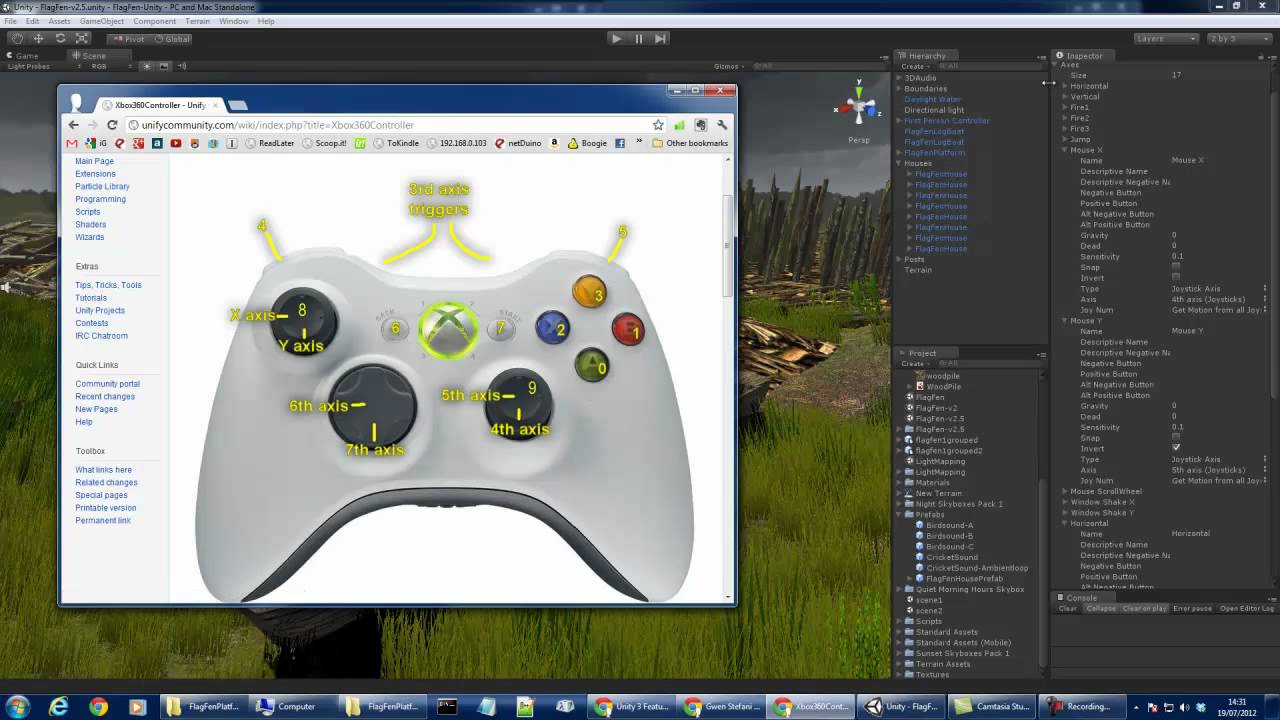This screenshot has height=720, width=1280.
Task: Click the Tutorials wiki link
Action: coord(91,298)
